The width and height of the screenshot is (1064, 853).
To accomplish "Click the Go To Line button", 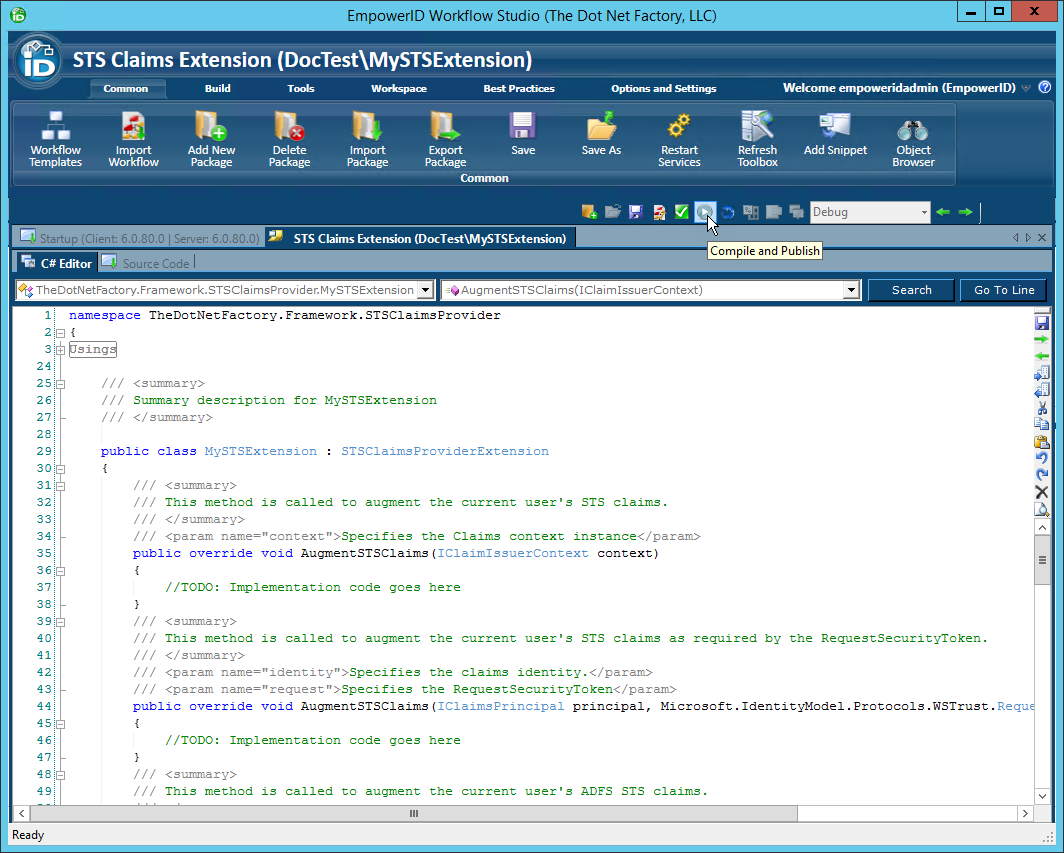I will click(x=1003, y=289).
